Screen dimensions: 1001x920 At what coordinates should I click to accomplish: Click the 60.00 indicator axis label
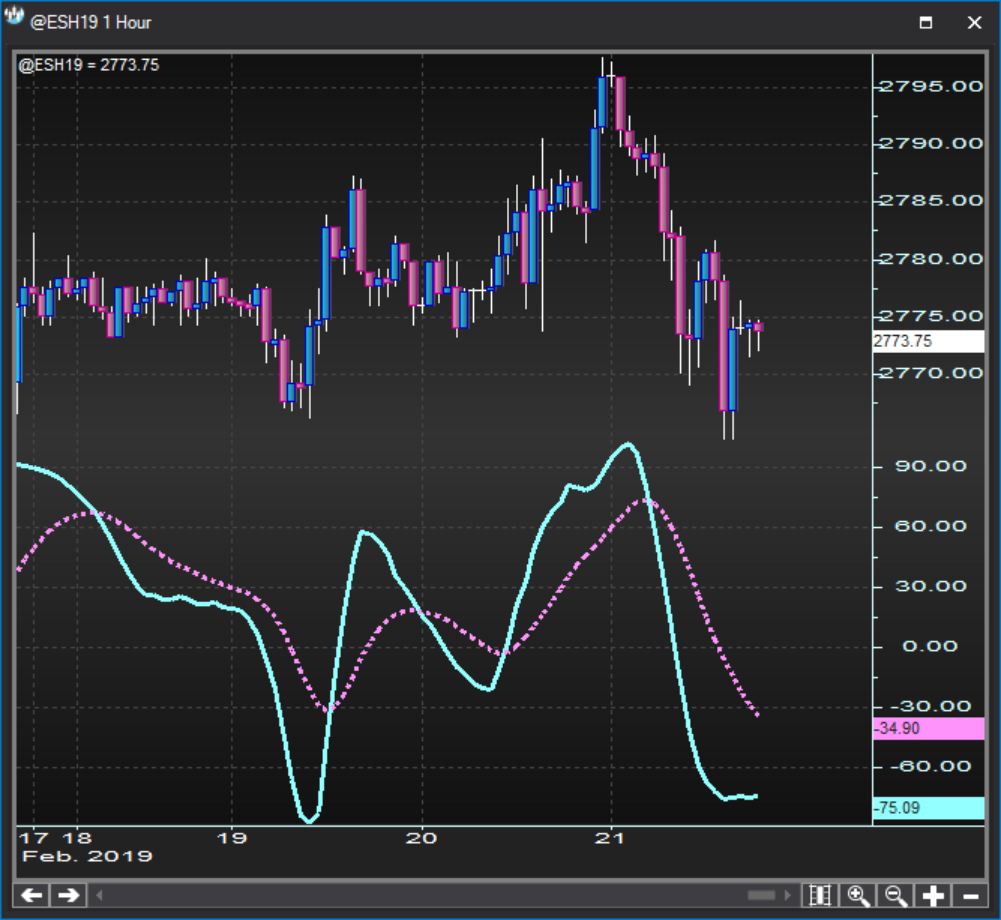931,526
